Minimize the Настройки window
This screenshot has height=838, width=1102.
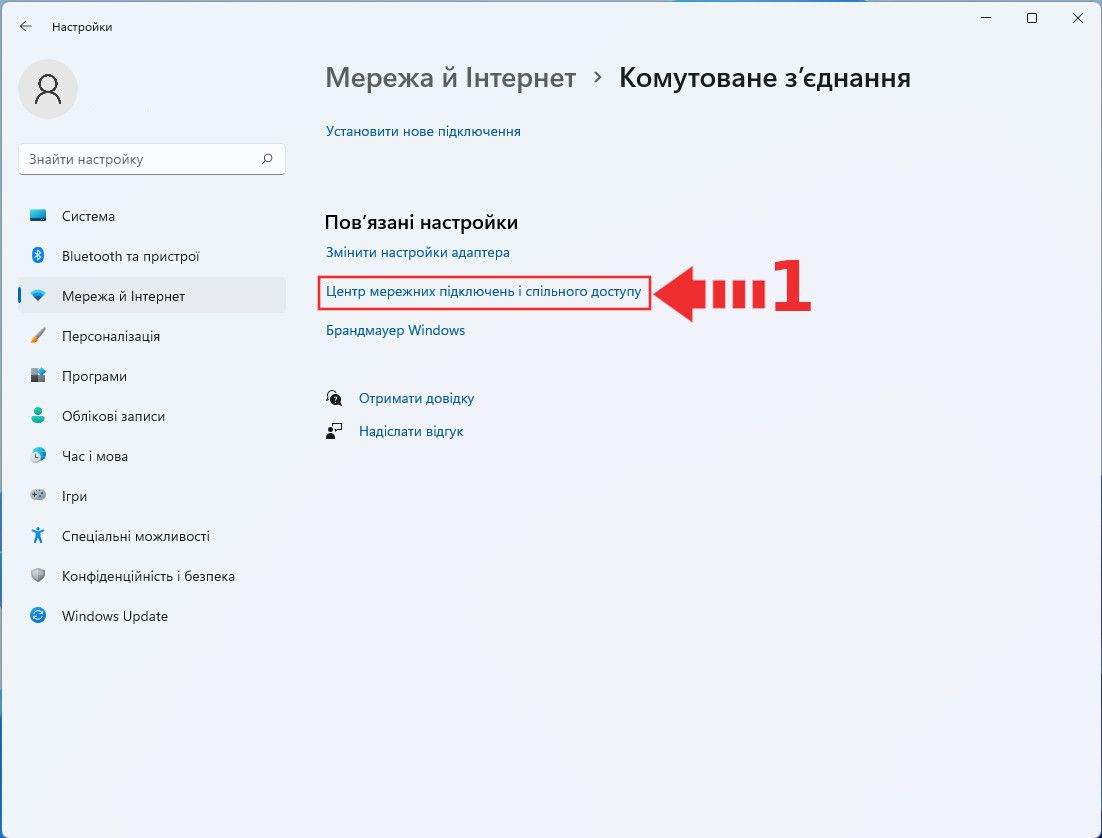986,18
